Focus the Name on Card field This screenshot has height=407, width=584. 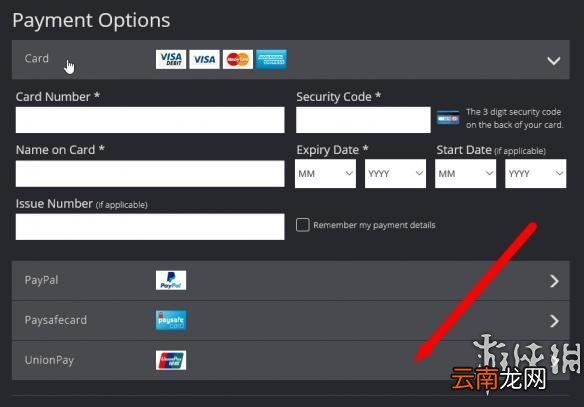pyautogui.click(x=150, y=174)
